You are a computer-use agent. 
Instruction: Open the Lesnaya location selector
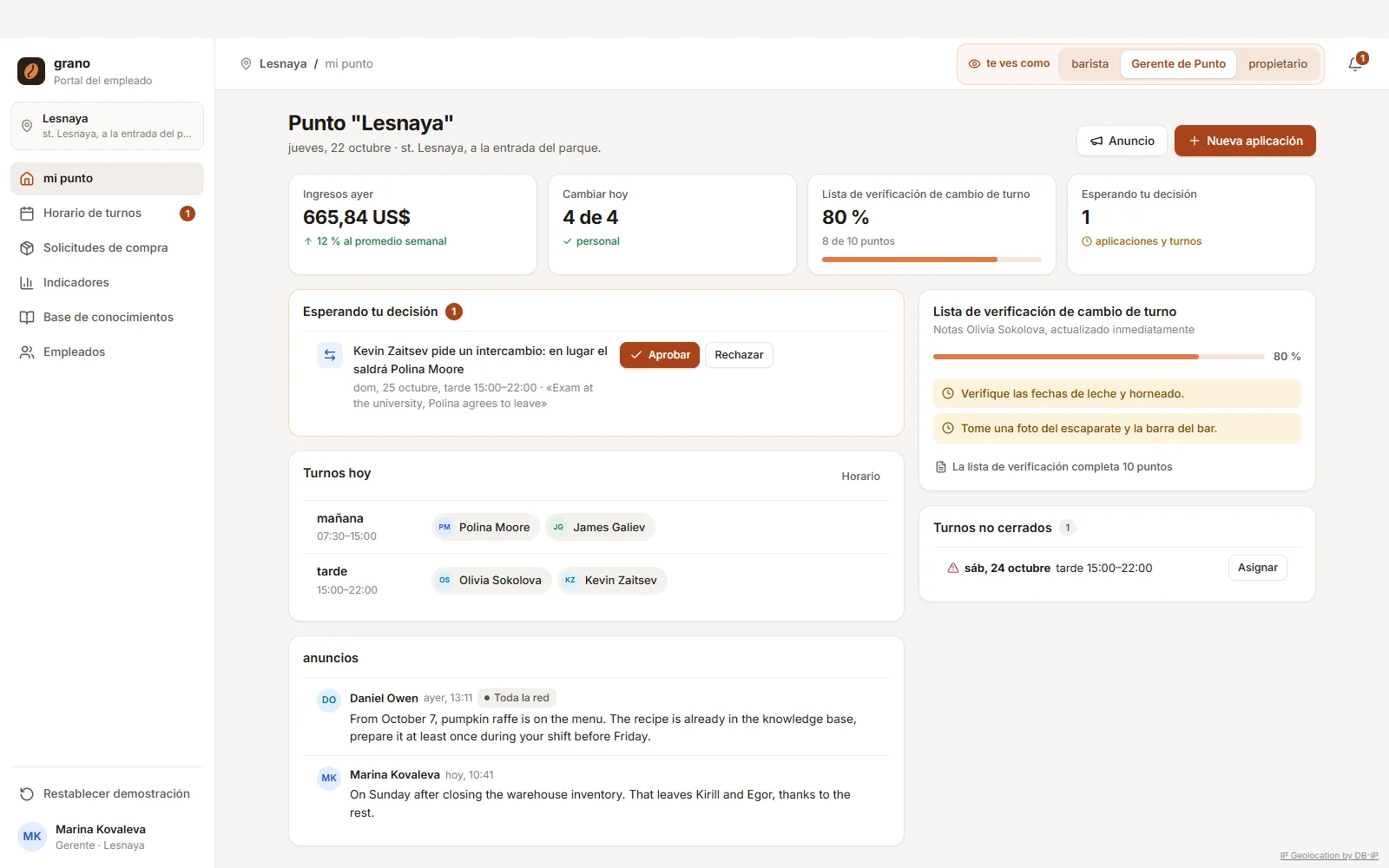pyautogui.click(x=108, y=126)
